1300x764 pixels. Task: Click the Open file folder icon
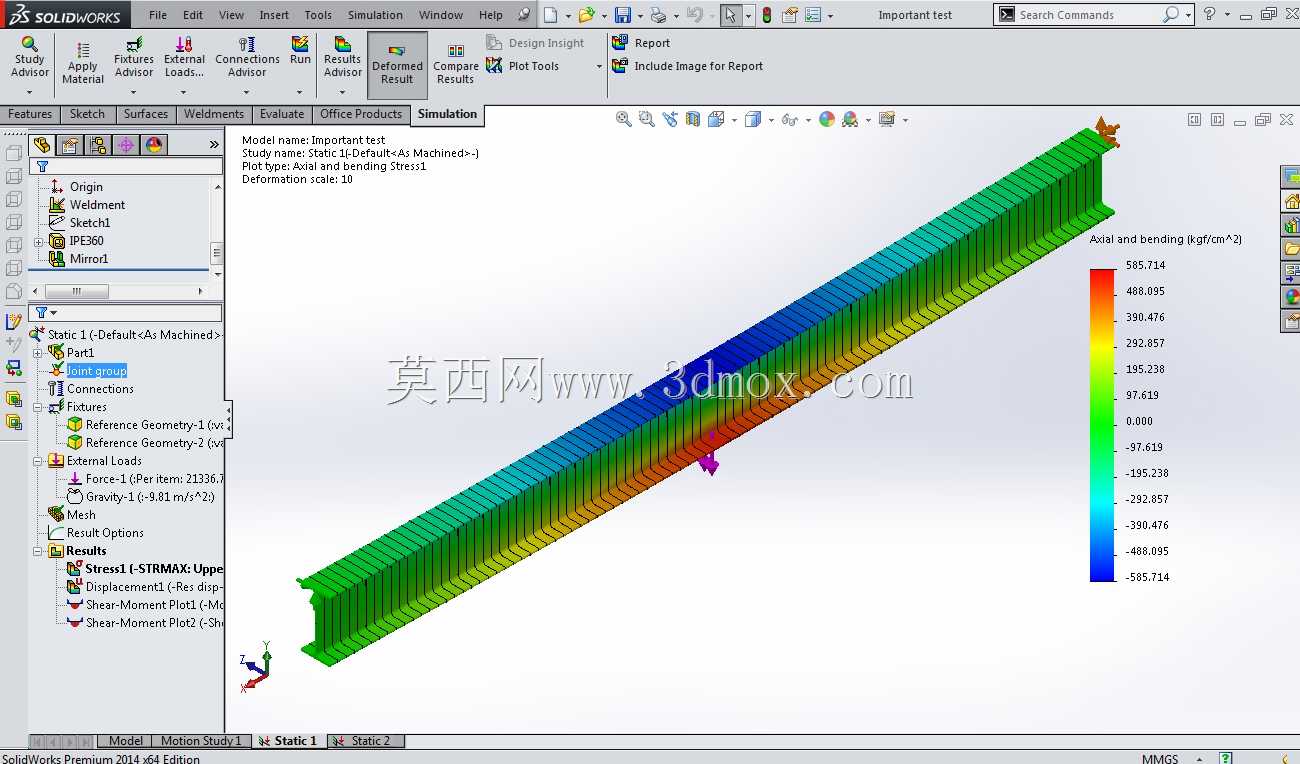(586, 15)
